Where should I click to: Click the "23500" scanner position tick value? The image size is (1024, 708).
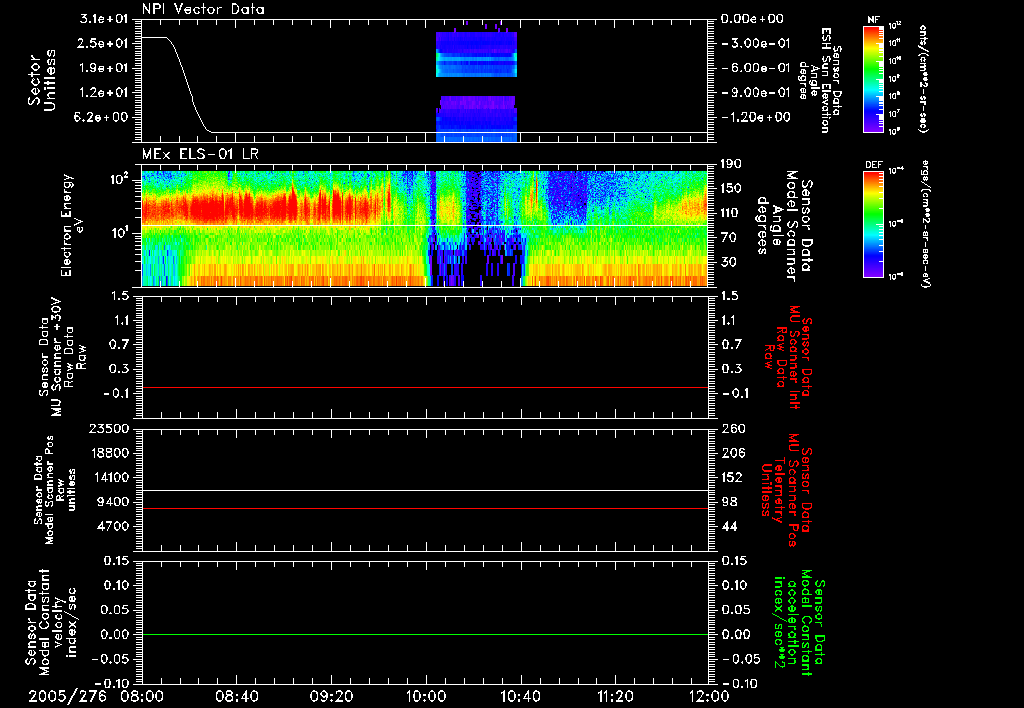[110, 428]
